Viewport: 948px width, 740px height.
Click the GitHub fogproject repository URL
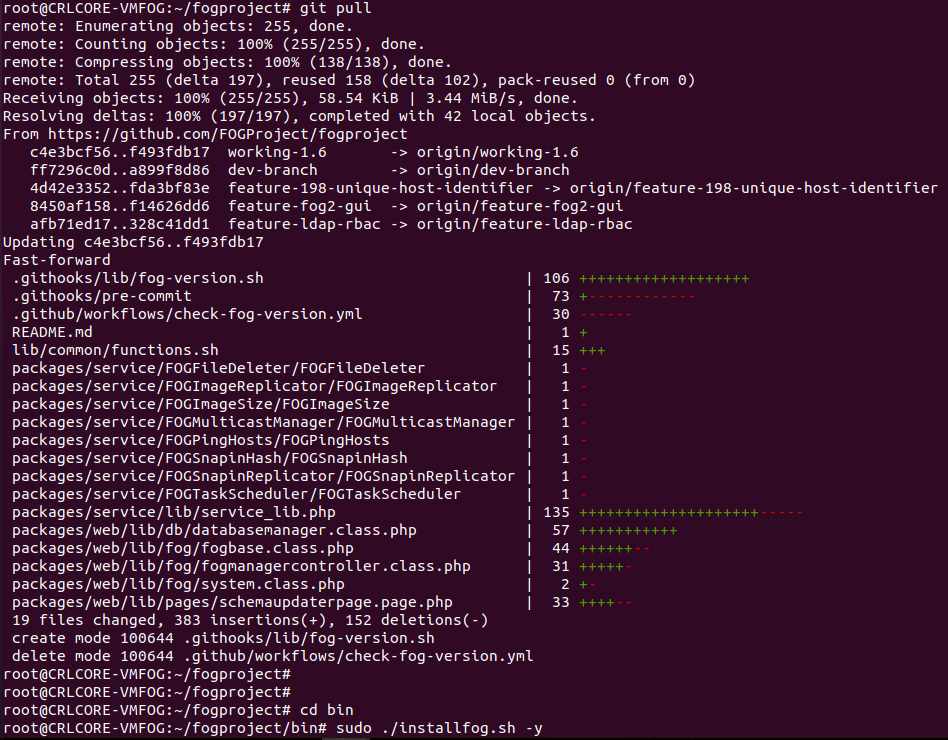(x=228, y=134)
